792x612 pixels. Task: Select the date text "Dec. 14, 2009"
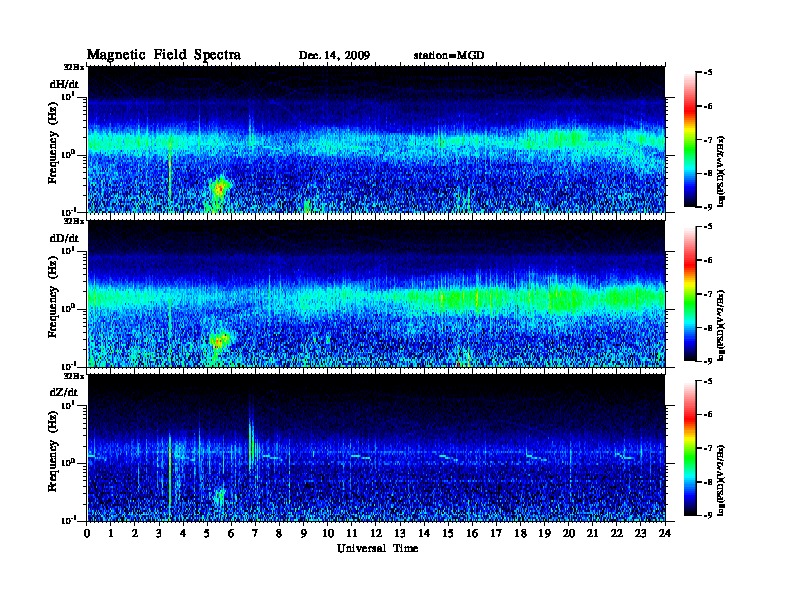334,55
